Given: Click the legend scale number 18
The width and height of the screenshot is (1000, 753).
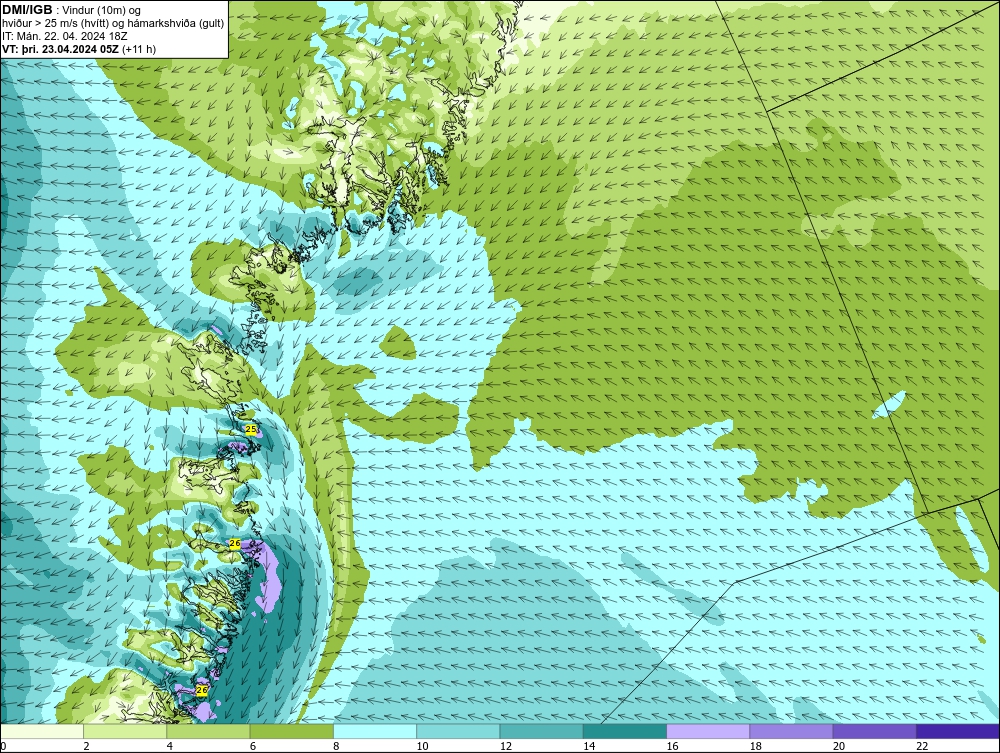Looking at the screenshot, I should click(x=756, y=746).
